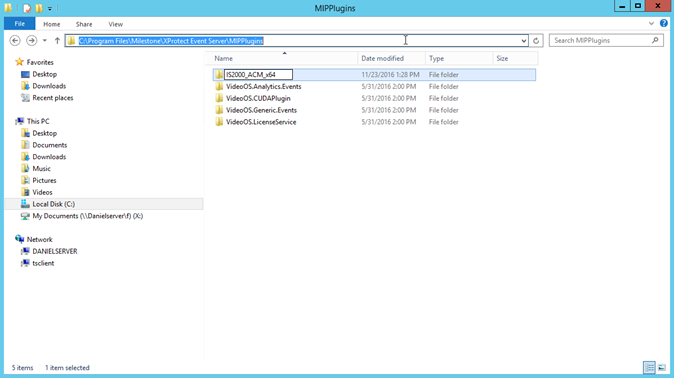
Task: Open Downloads under Favorites
Action: point(49,86)
